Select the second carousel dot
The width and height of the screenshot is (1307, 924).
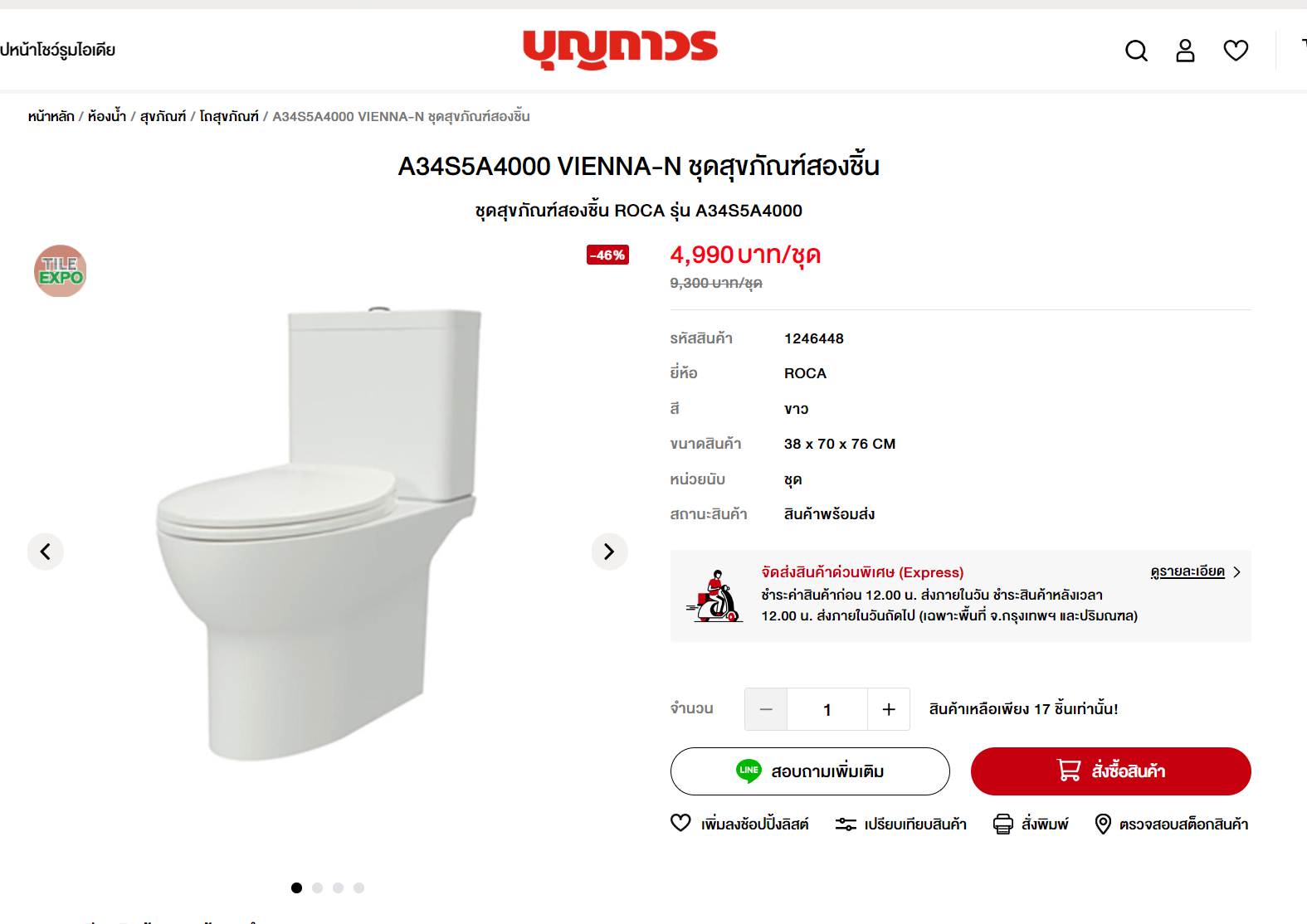click(317, 888)
